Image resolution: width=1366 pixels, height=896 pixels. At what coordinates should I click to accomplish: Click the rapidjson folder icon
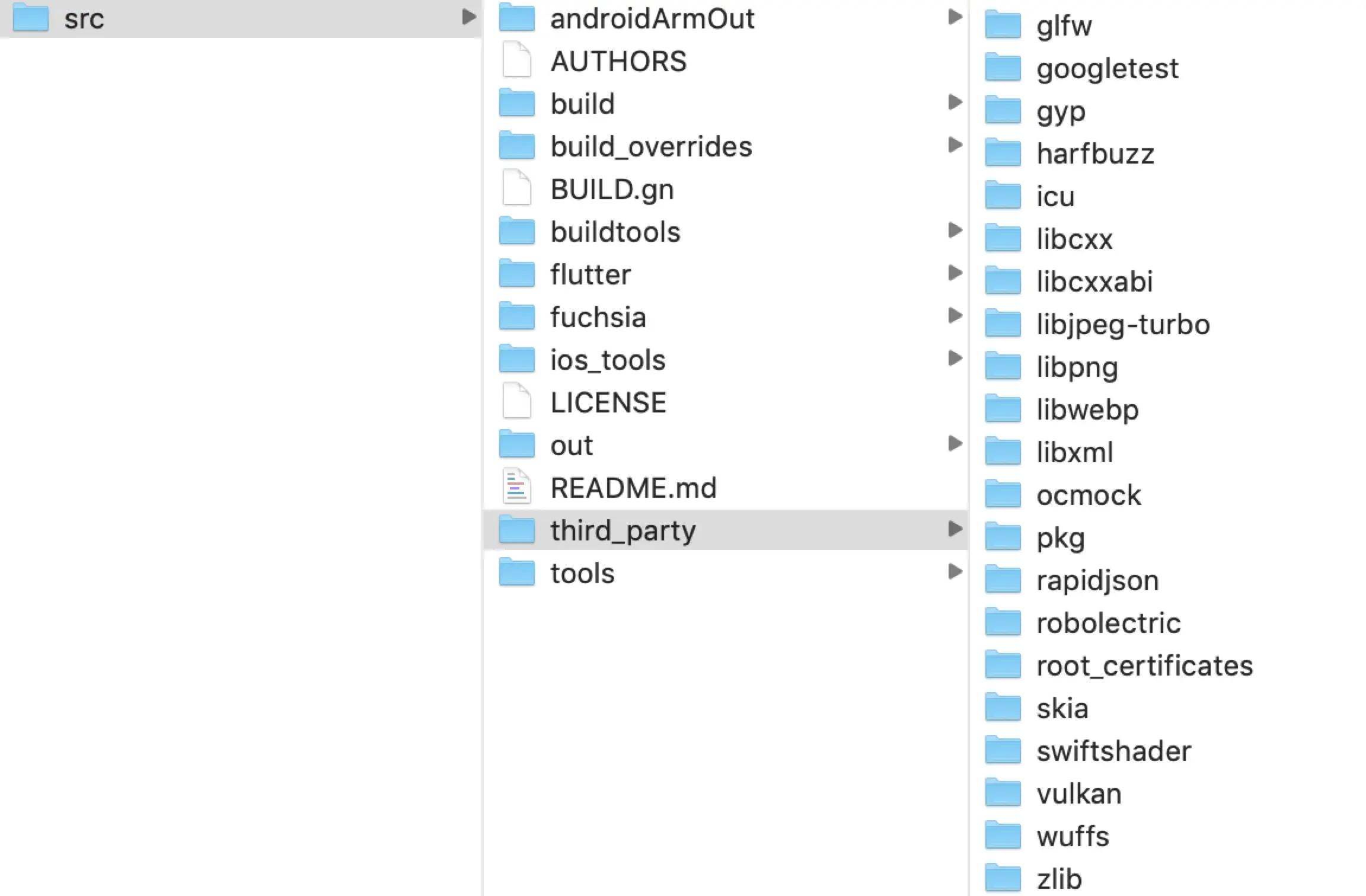1003,579
